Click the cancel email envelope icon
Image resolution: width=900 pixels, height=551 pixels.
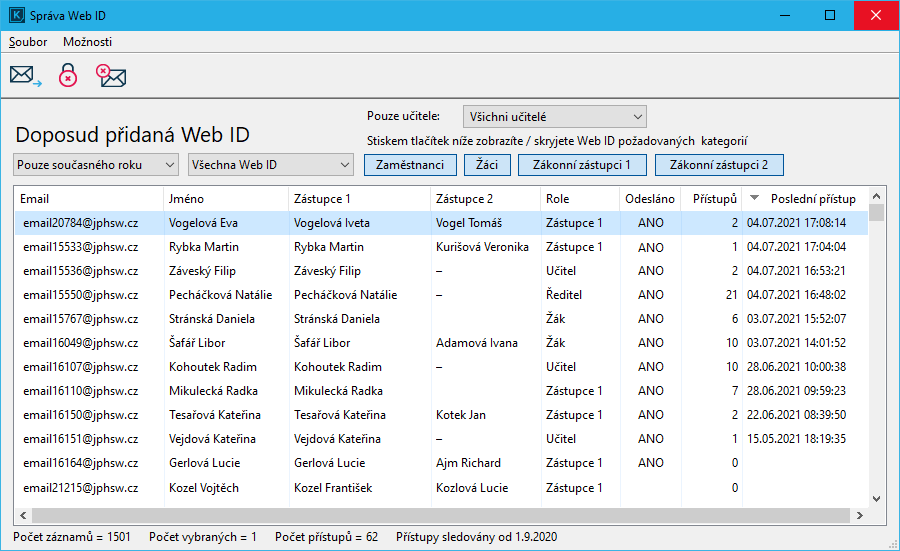pyautogui.click(x=110, y=76)
